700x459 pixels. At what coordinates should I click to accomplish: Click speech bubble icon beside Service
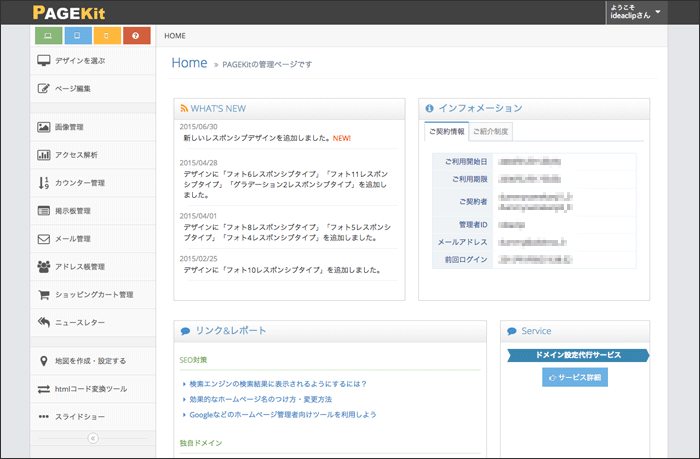click(512, 331)
